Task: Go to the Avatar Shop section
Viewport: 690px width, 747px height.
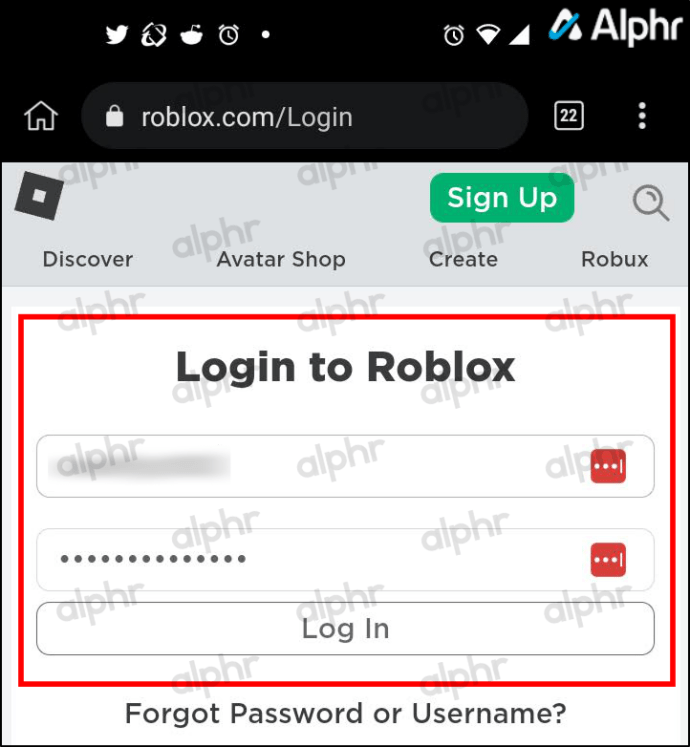Action: click(281, 260)
